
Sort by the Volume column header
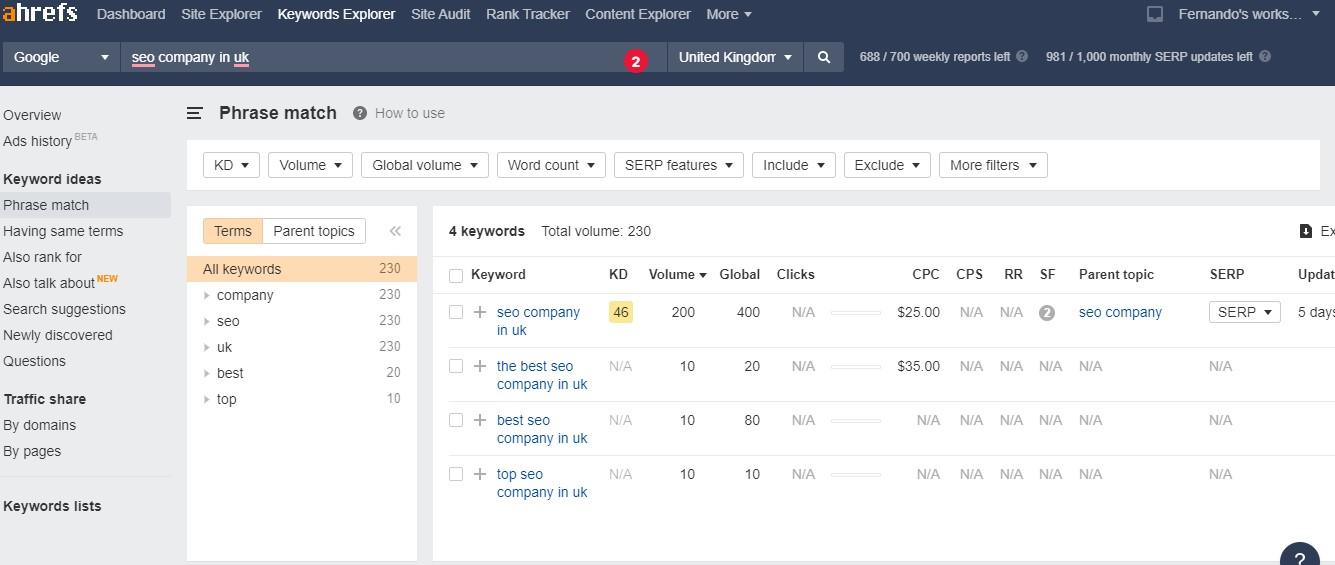(x=677, y=274)
